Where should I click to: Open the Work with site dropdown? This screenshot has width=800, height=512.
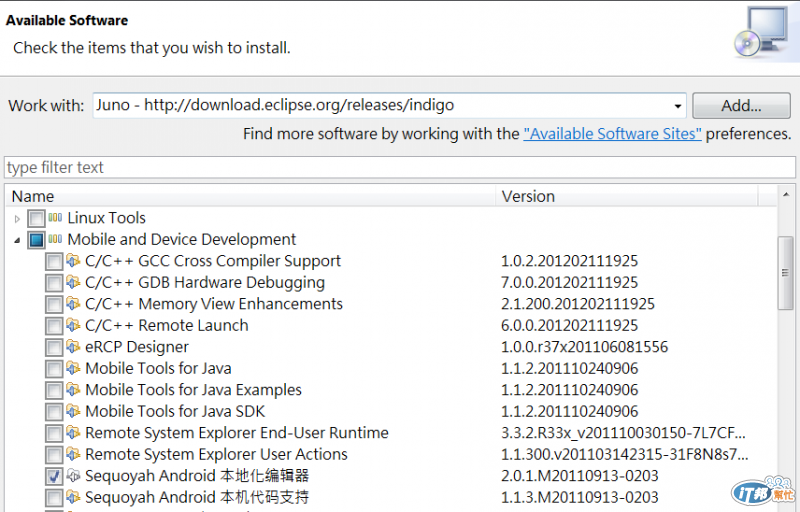point(678,105)
